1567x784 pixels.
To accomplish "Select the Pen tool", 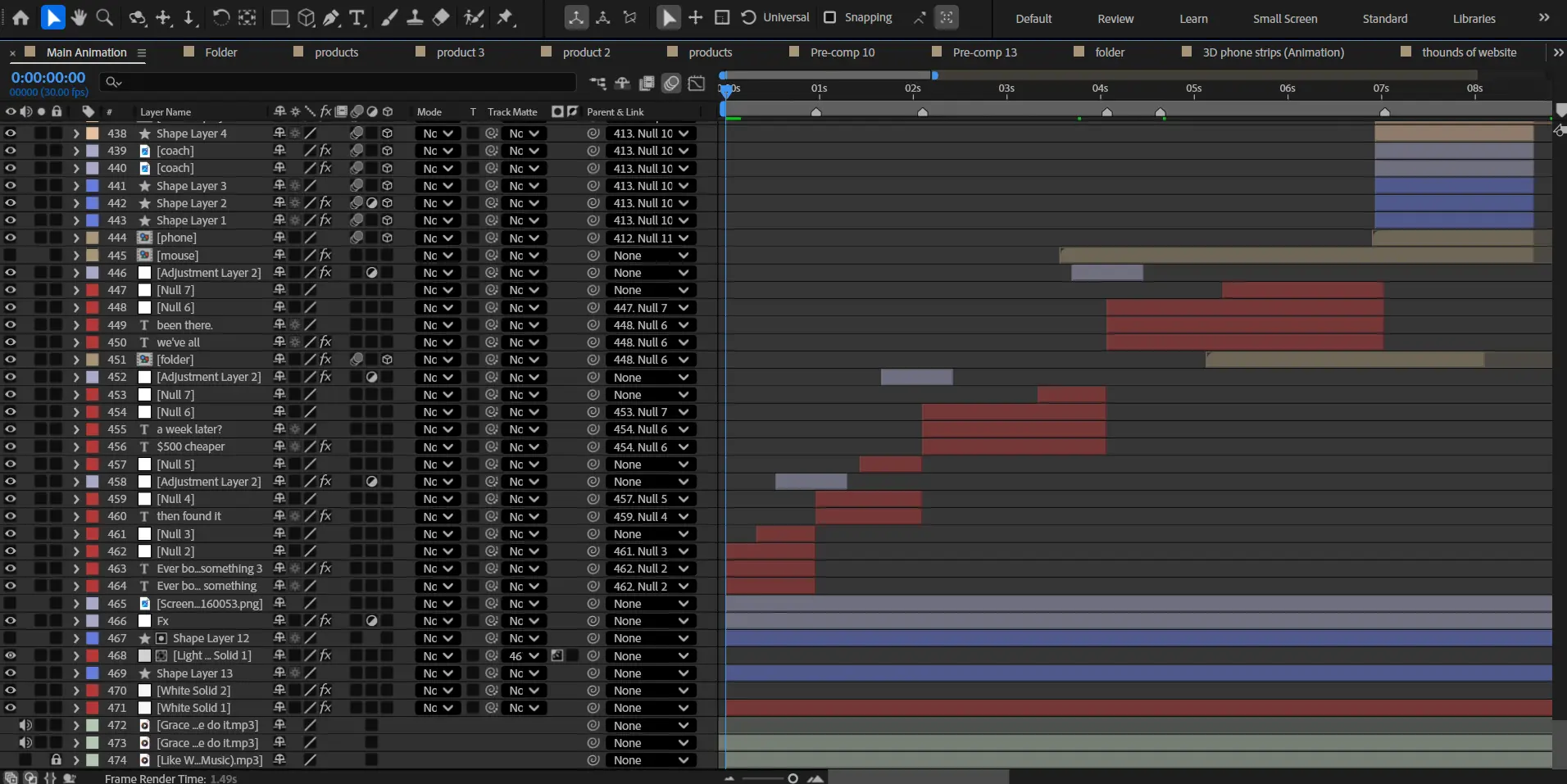I will click(x=332, y=17).
